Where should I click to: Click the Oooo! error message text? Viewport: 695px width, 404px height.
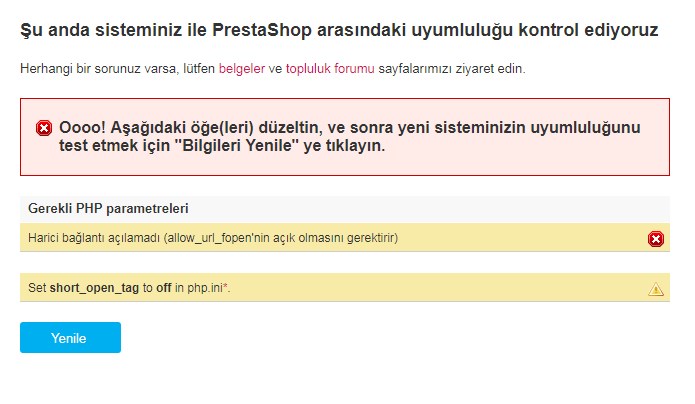click(x=350, y=136)
